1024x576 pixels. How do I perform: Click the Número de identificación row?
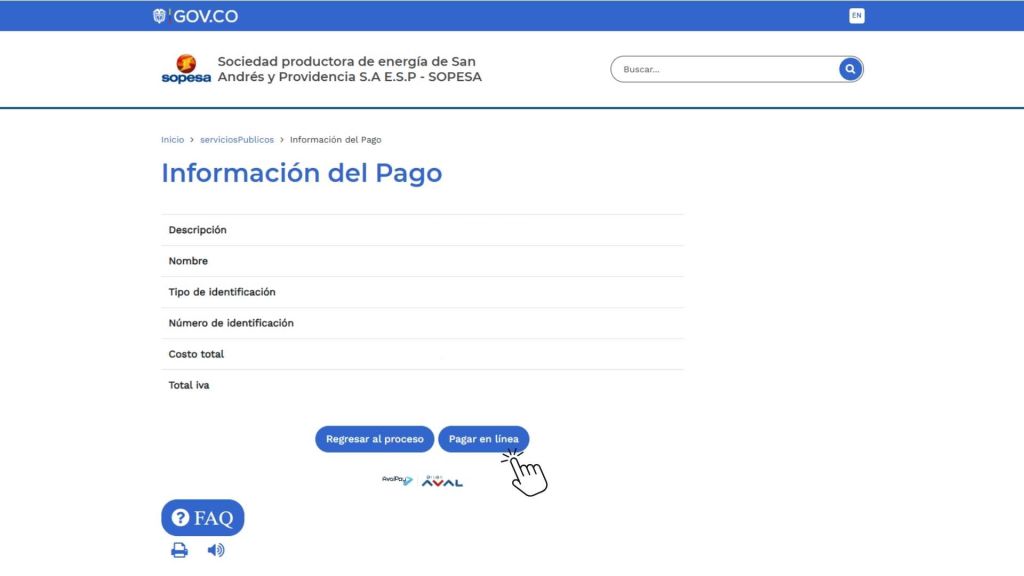coord(231,323)
